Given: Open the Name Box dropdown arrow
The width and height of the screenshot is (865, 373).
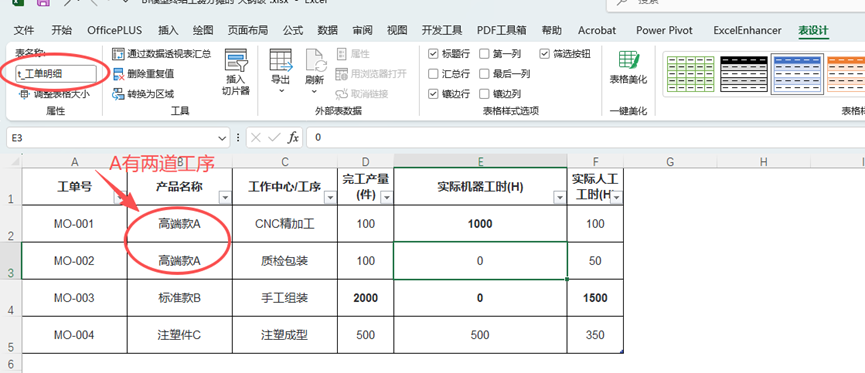Looking at the screenshot, I should (x=222, y=137).
